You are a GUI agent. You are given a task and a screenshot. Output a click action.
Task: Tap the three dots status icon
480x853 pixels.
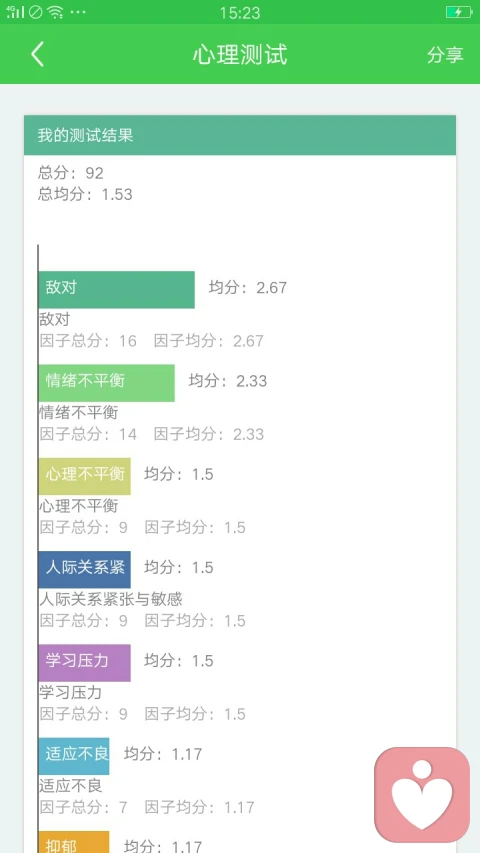click(78, 12)
